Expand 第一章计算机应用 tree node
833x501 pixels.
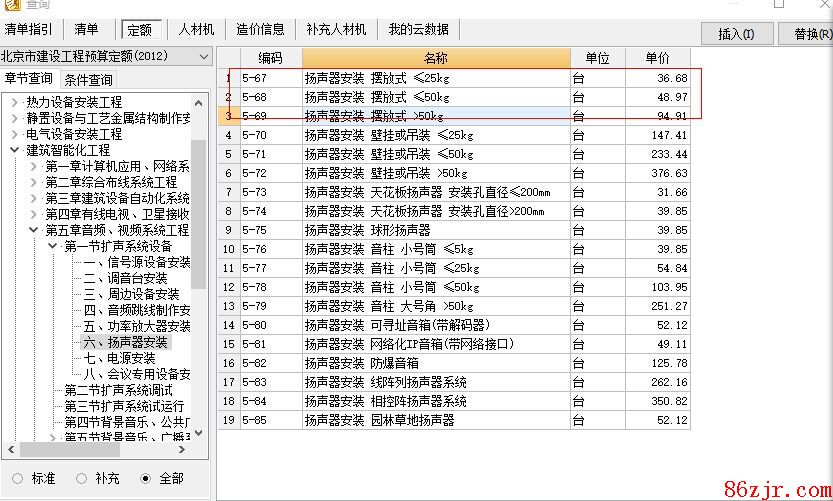point(33,166)
